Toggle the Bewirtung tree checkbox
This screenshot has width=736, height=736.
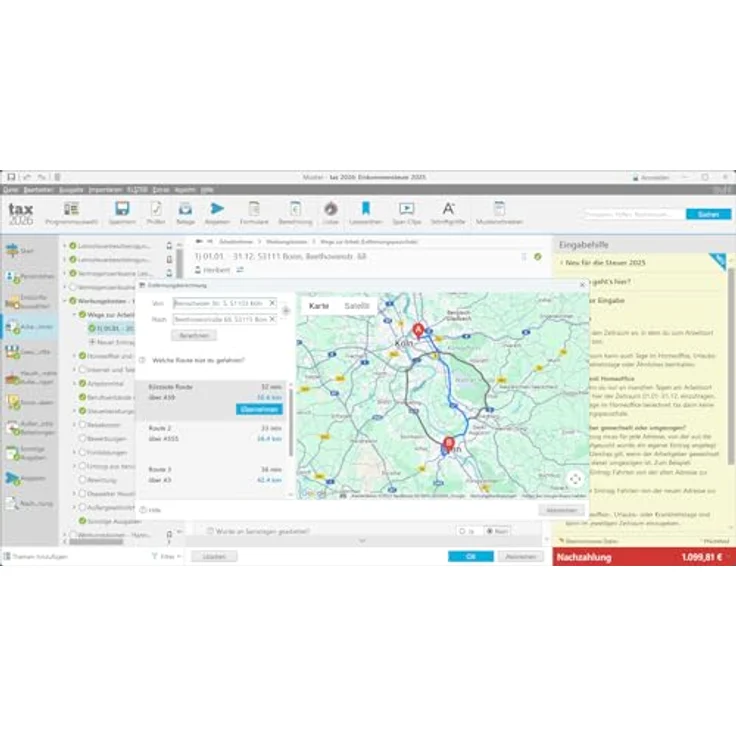(x=82, y=480)
